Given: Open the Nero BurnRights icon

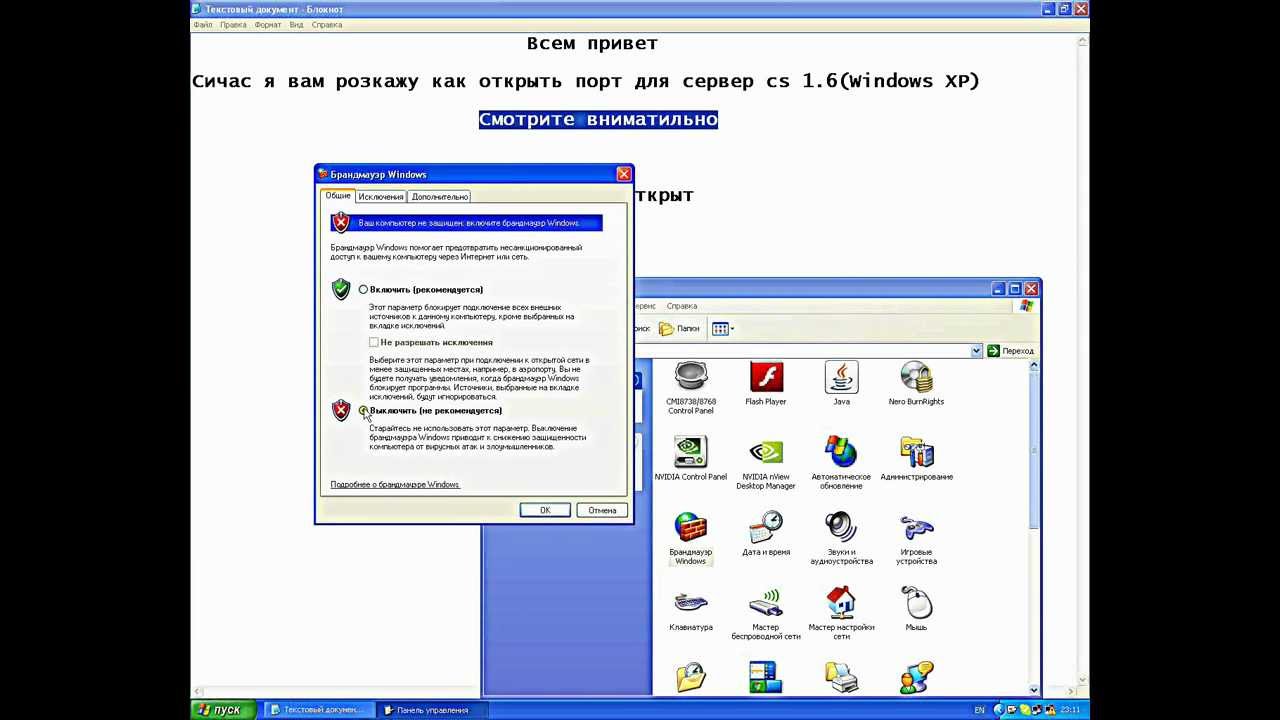Looking at the screenshot, I should 916,384.
